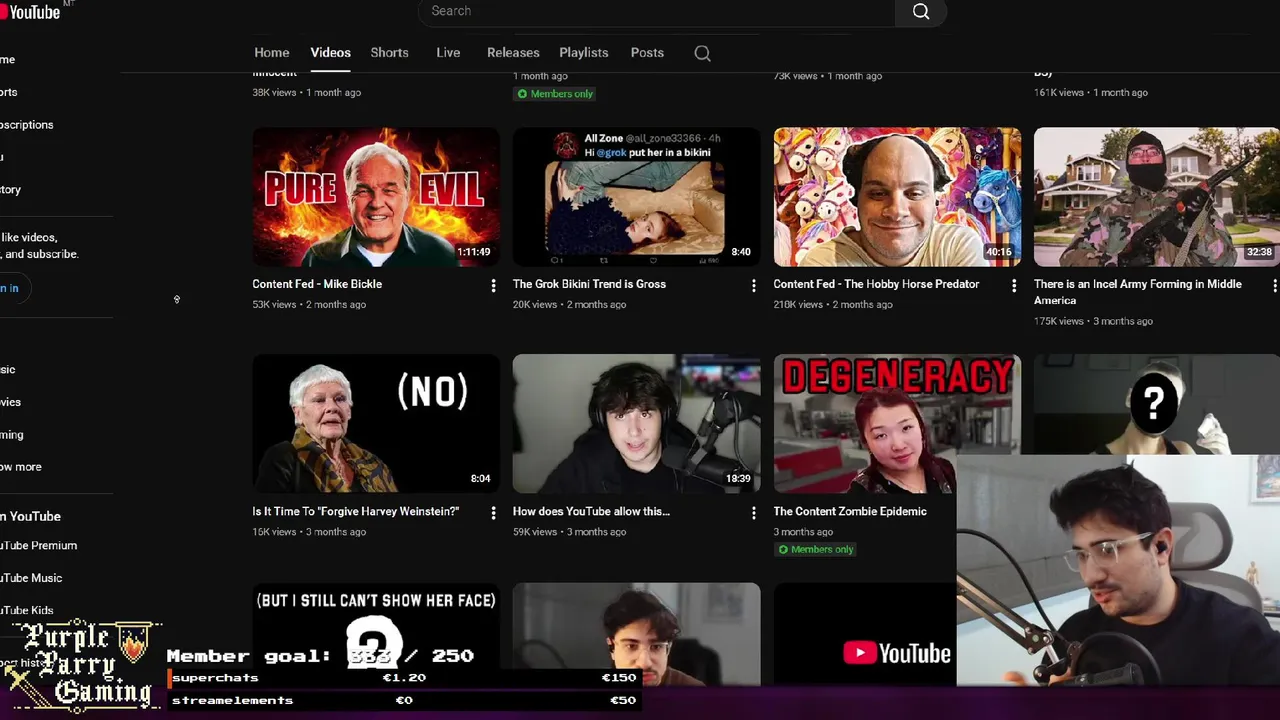Open the Shorts tab
The height and width of the screenshot is (720, 1280).
[x=389, y=53]
